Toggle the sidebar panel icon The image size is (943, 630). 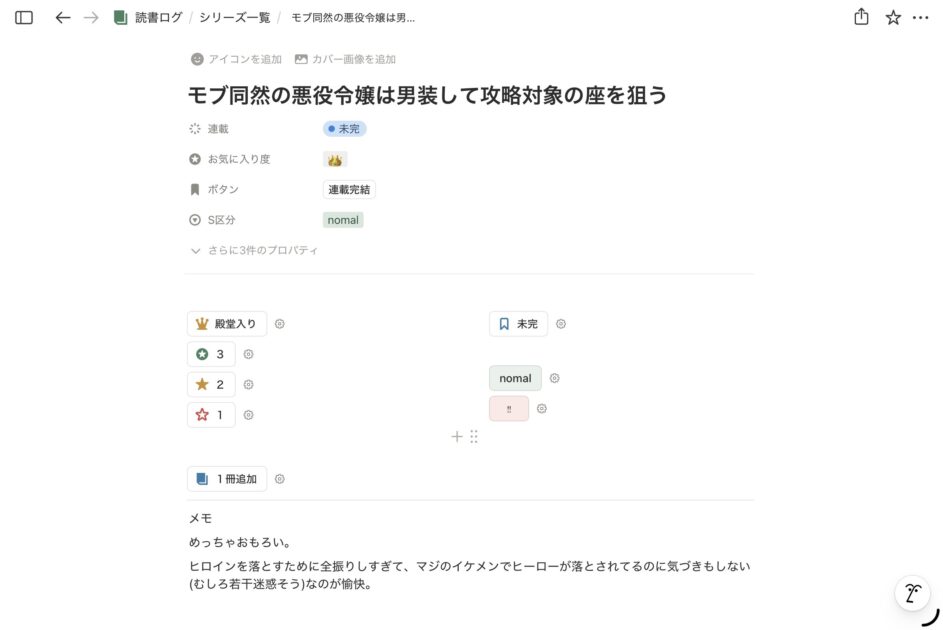pos(24,18)
